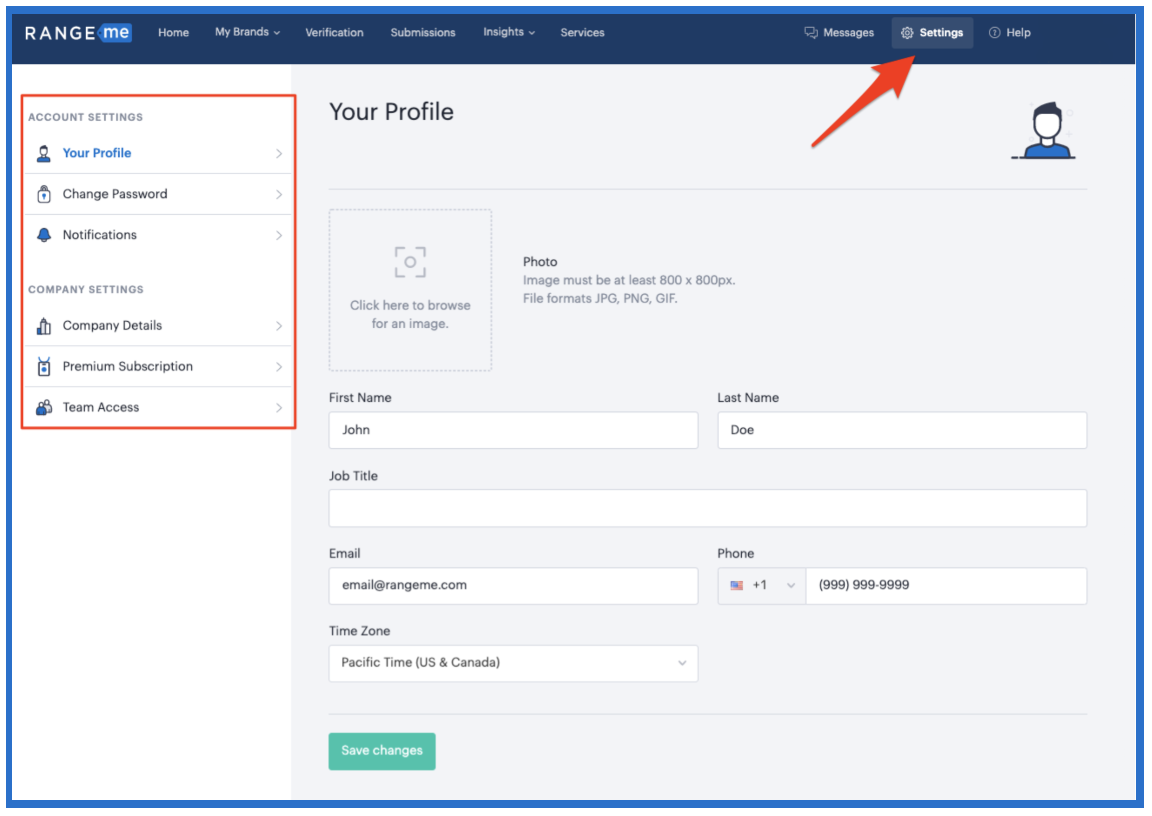Click the Job Title input field
Viewport: 1152px width, 816px height.
708,508
